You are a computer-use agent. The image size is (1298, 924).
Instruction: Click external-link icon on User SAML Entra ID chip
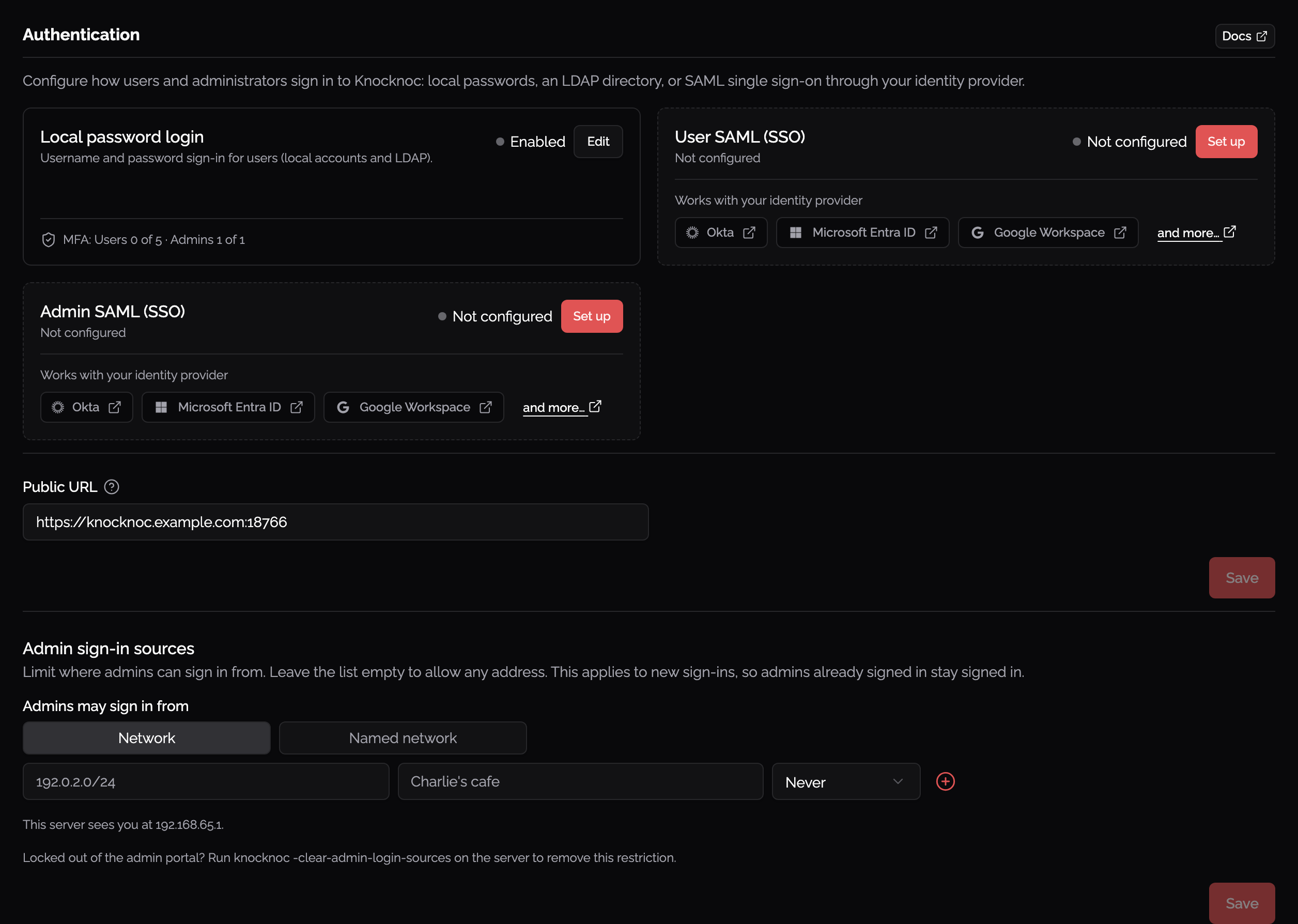931,232
